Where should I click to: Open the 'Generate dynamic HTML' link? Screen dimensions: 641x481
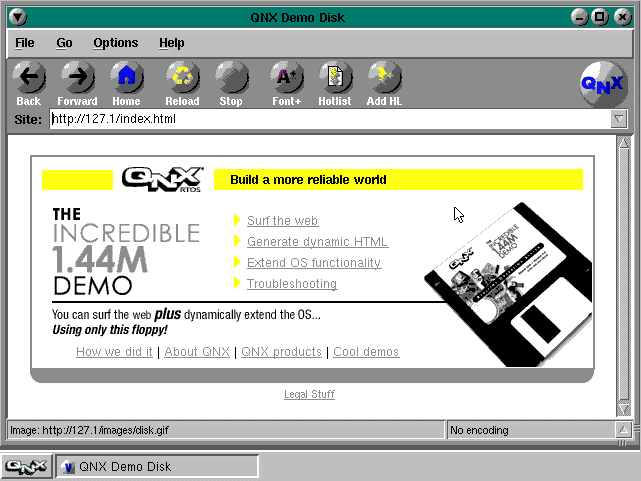click(317, 242)
